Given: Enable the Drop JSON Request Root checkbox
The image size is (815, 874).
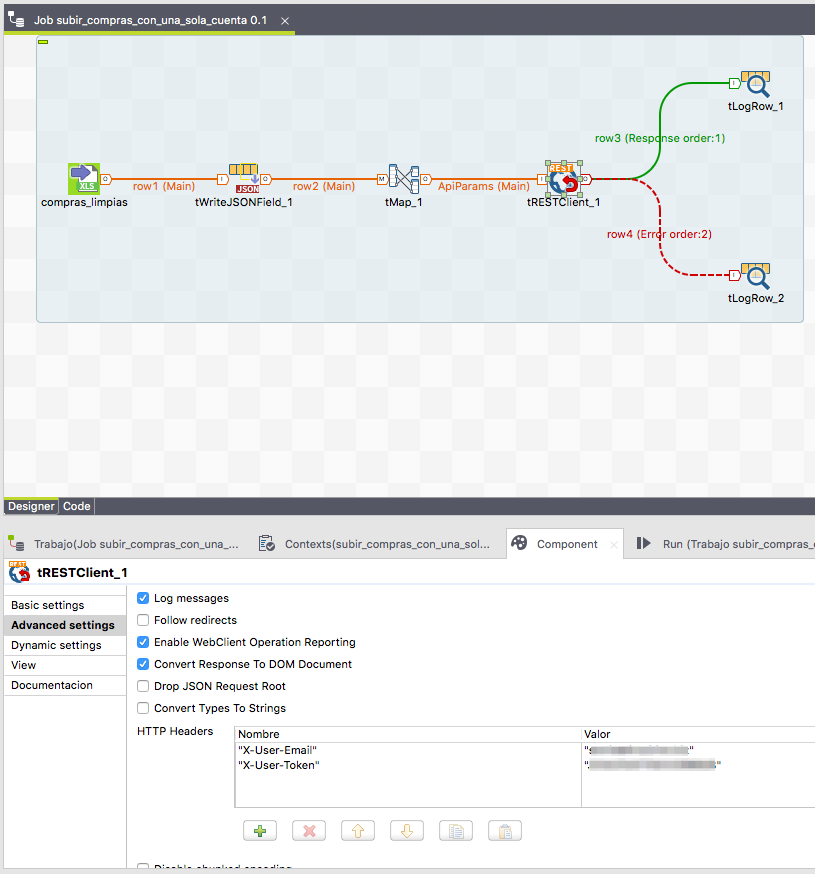Looking at the screenshot, I should pos(143,686).
